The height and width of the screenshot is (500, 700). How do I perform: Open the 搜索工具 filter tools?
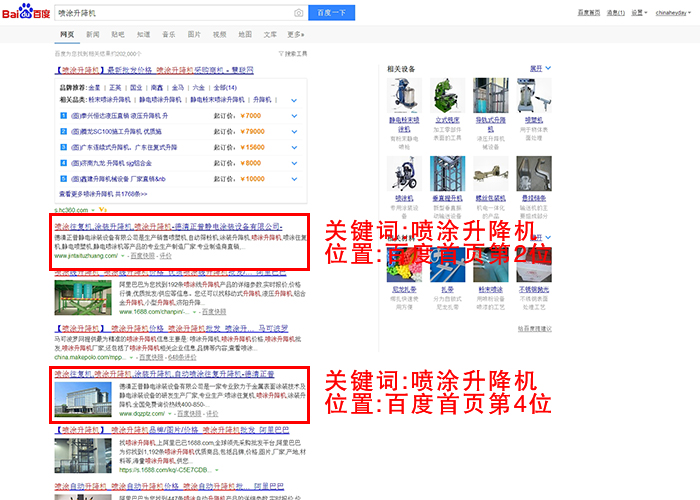point(293,54)
